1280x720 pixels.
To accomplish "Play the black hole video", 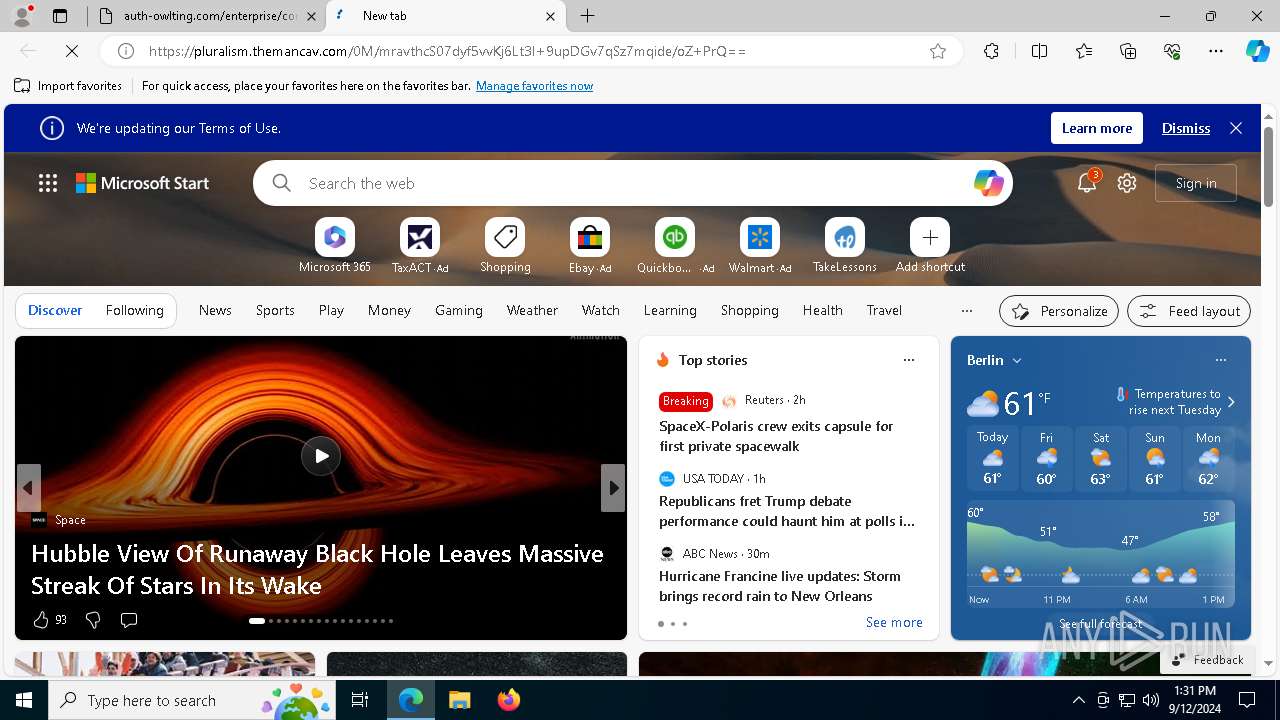I will click(x=321, y=456).
